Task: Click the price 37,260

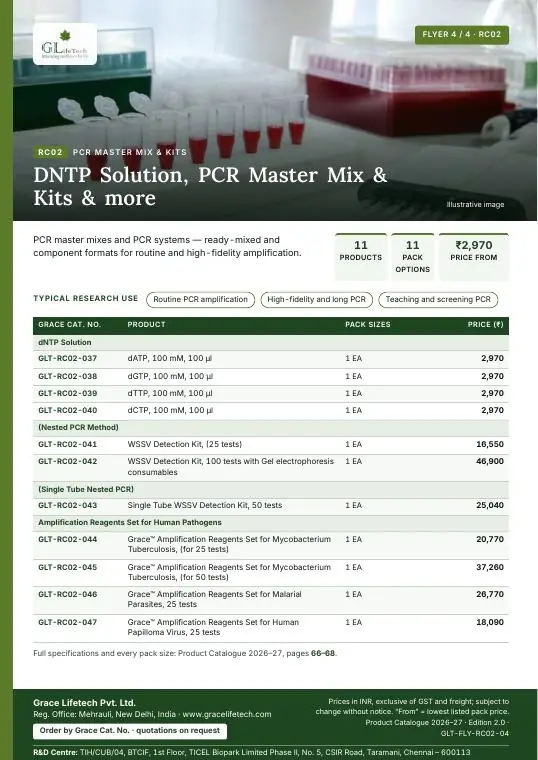Action: pos(490,567)
